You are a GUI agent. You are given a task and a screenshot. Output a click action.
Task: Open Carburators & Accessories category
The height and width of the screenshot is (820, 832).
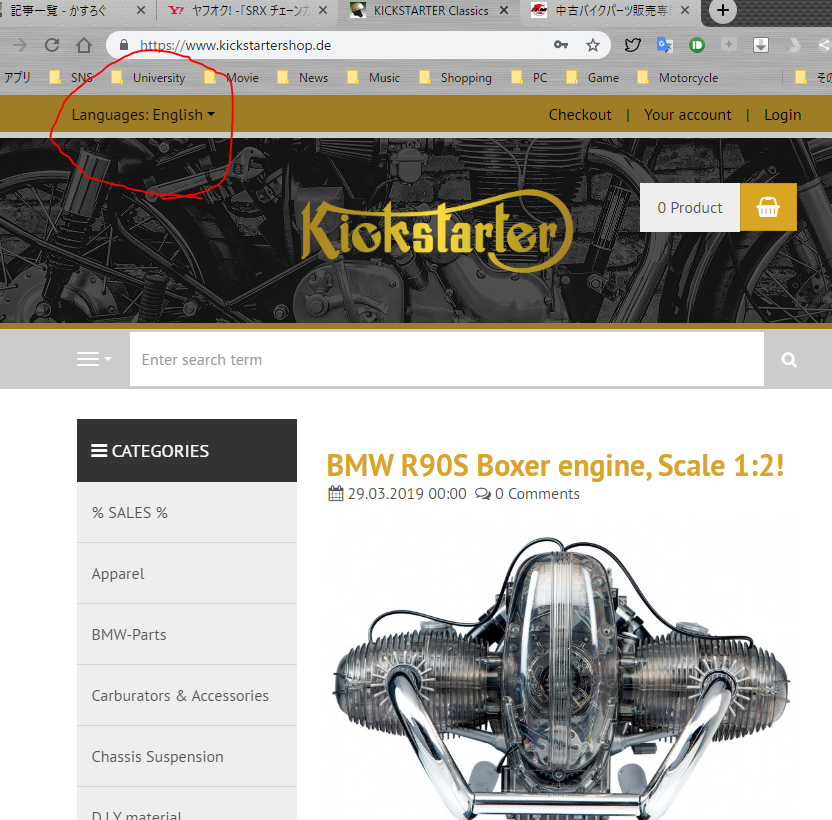(x=187, y=696)
